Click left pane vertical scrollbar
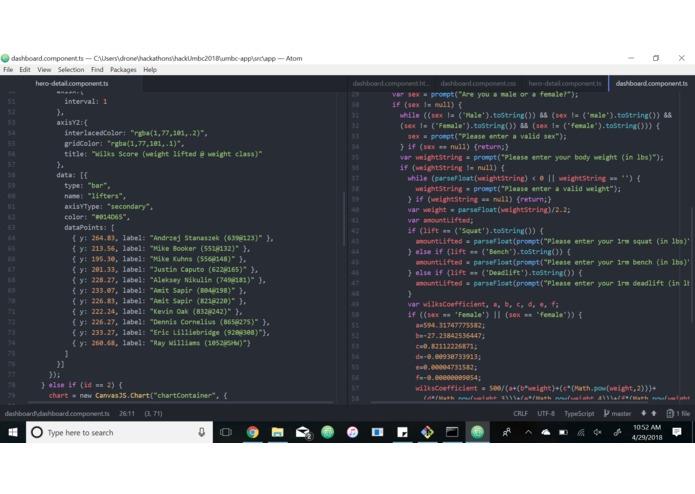This screenshot has height=494, width=695. click(x=344, y=219)
